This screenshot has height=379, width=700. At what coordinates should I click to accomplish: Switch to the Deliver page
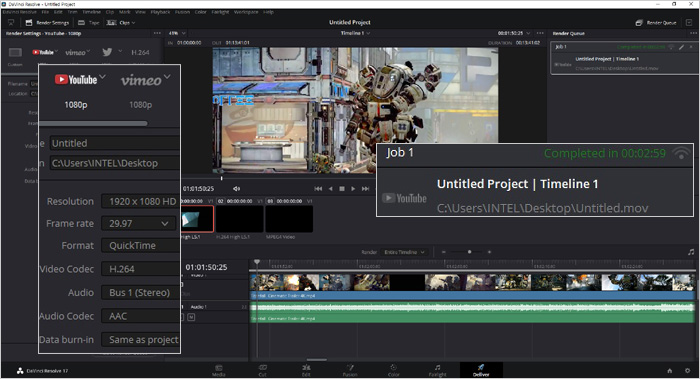pos(481,371)
